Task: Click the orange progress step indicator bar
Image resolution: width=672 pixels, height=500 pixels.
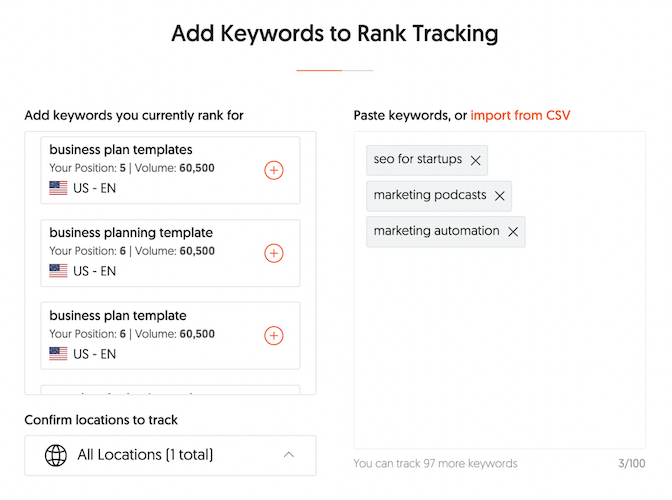Action: click(319, 70)
